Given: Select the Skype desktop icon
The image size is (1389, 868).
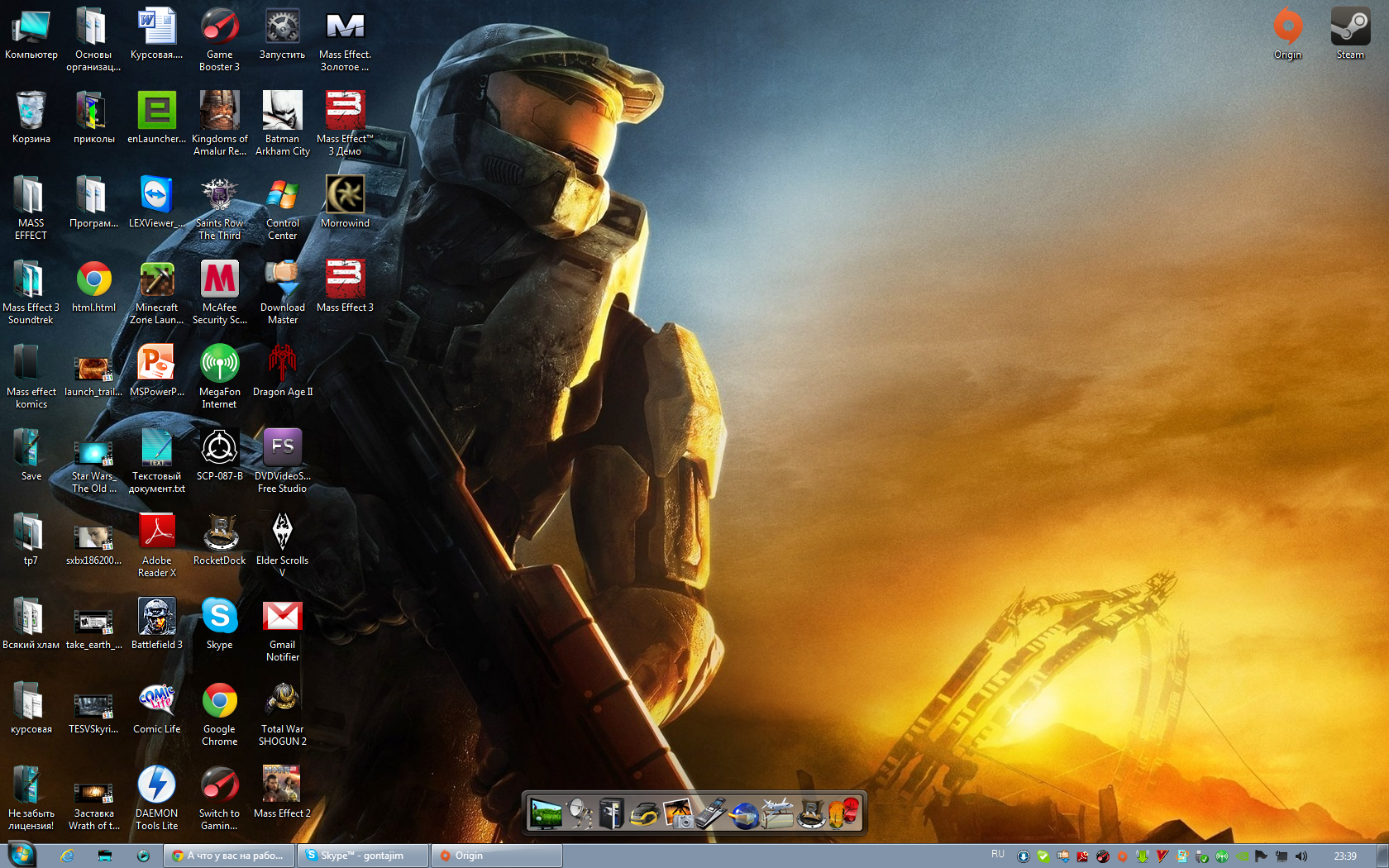Looking at the screenshot, I should 220,623.
